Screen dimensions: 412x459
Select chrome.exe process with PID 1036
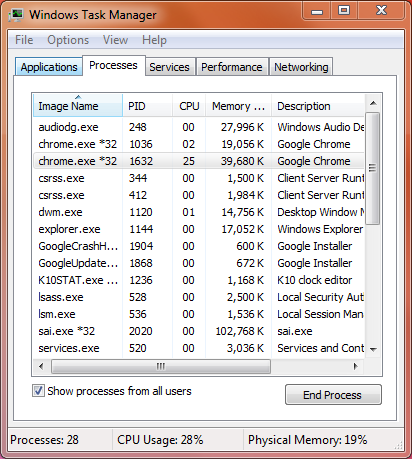(x=199, y=144)
